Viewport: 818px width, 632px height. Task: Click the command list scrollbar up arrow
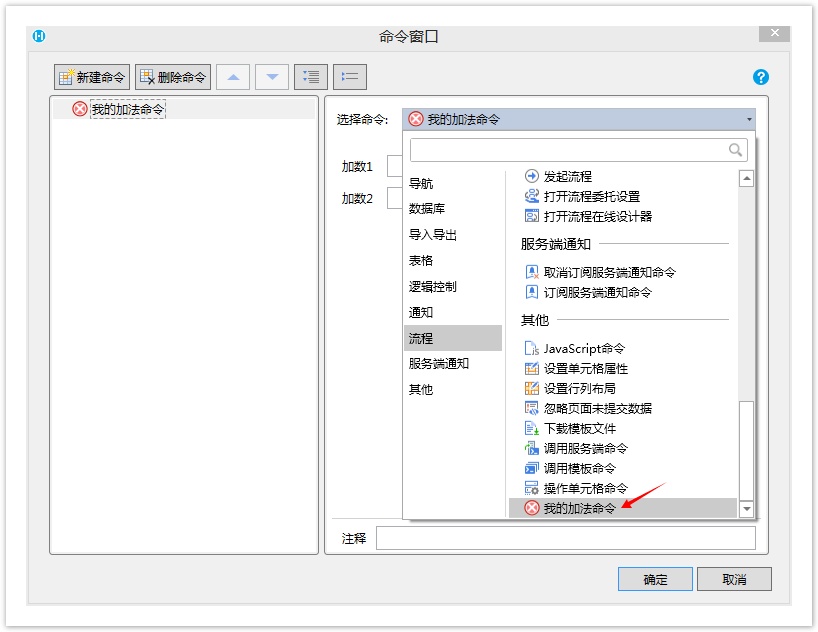pos(747,178)
